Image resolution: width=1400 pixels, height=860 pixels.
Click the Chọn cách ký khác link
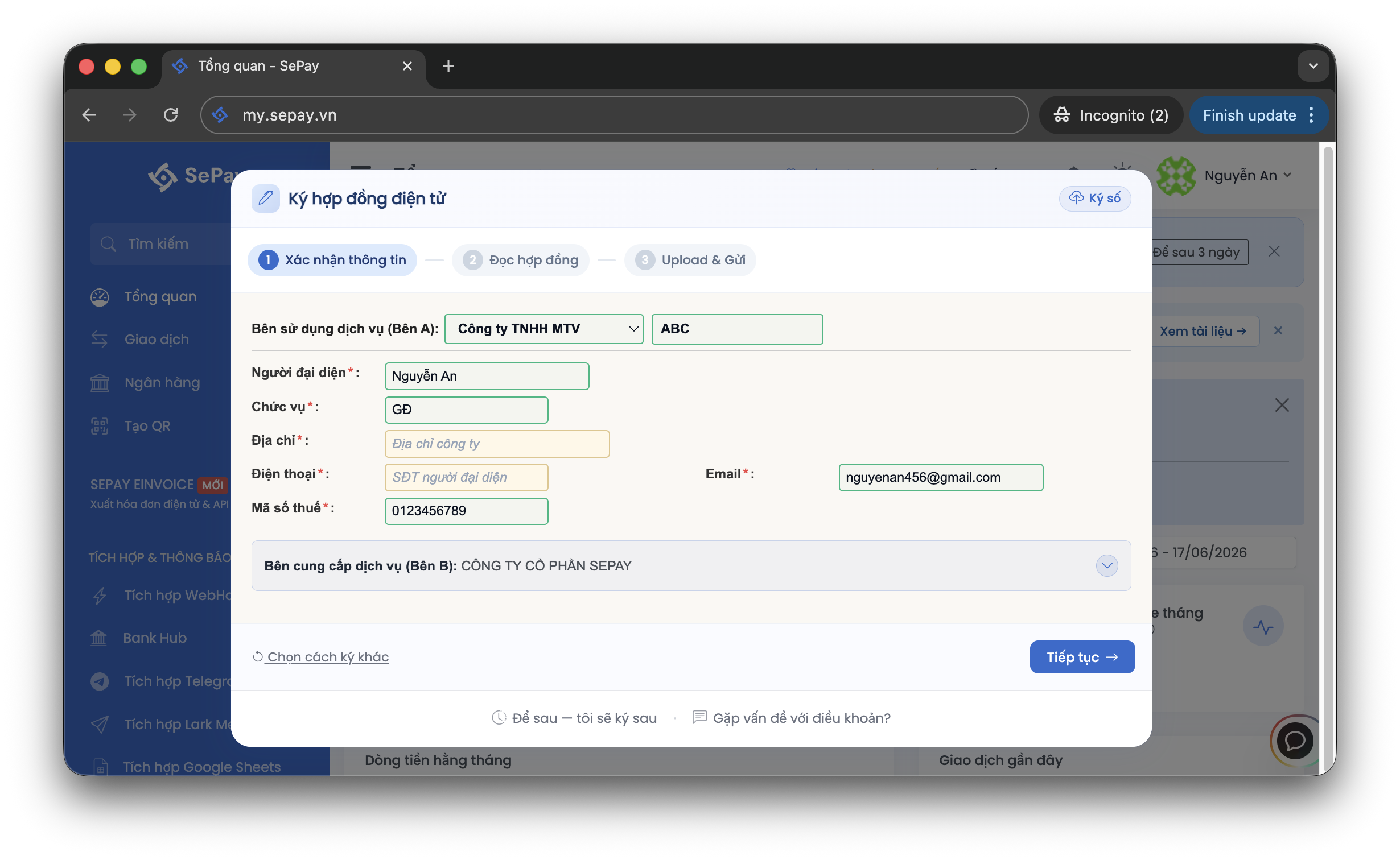click(321, 657)
